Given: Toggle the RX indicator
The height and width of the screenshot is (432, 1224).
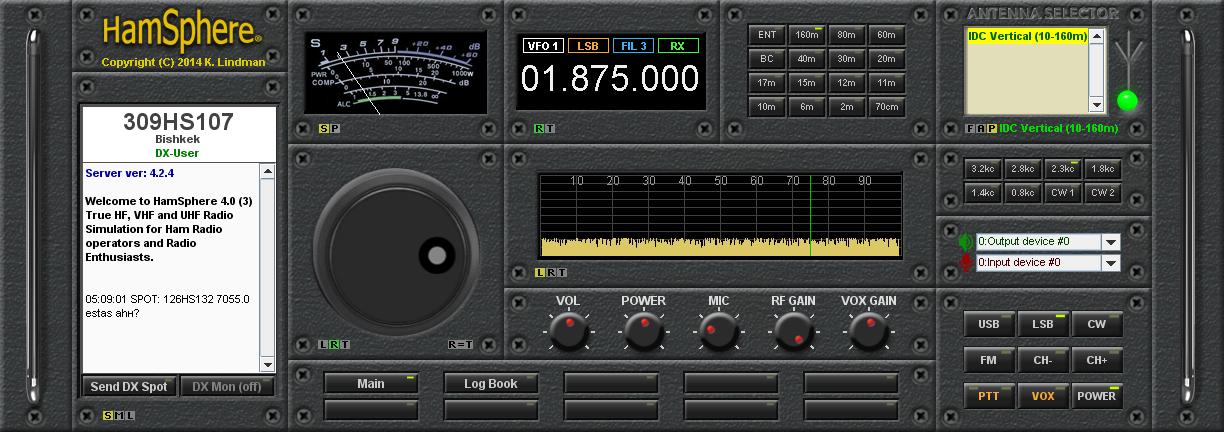Looking at the screenshot, I should 678,46.
